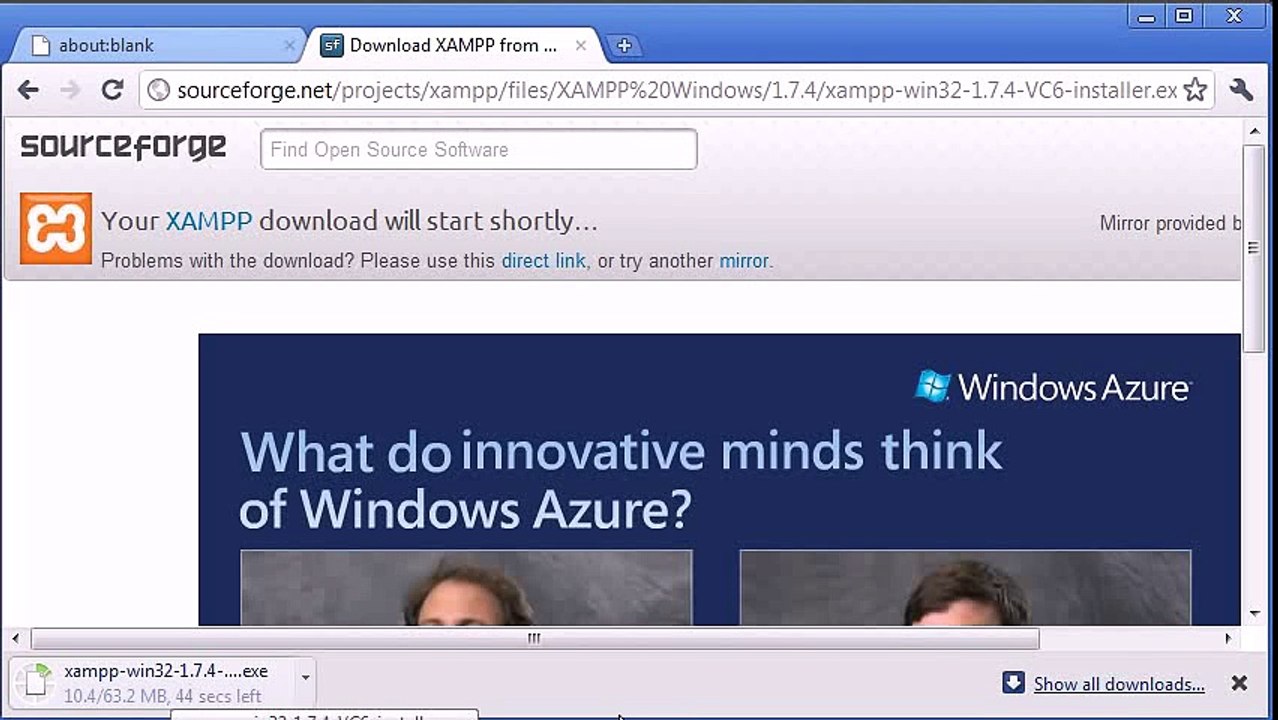Close the about:blank tab

pos(289,45)
